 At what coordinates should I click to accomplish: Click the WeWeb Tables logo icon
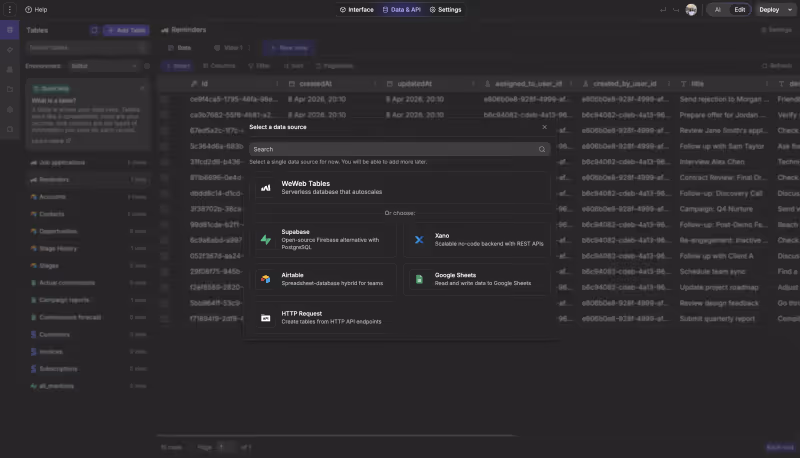[x=266, y=188]
